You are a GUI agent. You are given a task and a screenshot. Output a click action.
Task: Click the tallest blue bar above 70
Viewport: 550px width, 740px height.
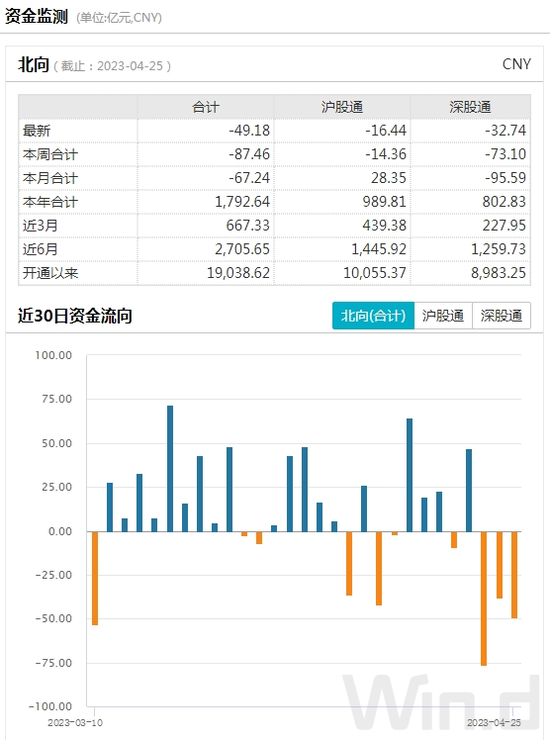pyautogui.click(x=170, y=468)
